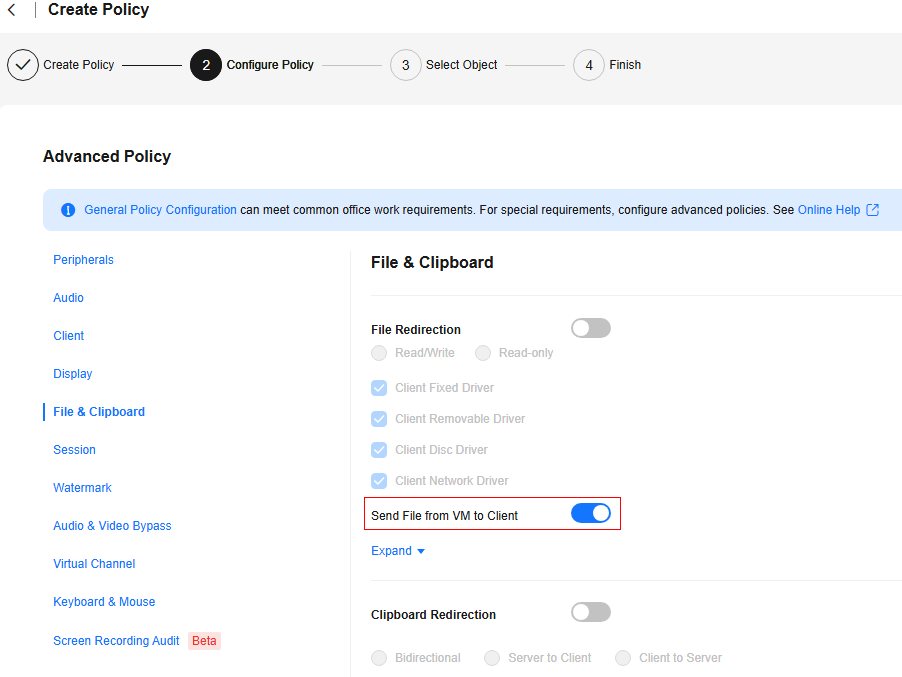Enable the Clipboard Redirection switch
Screen dimensions: 902x677
click(x=591, y=613)
